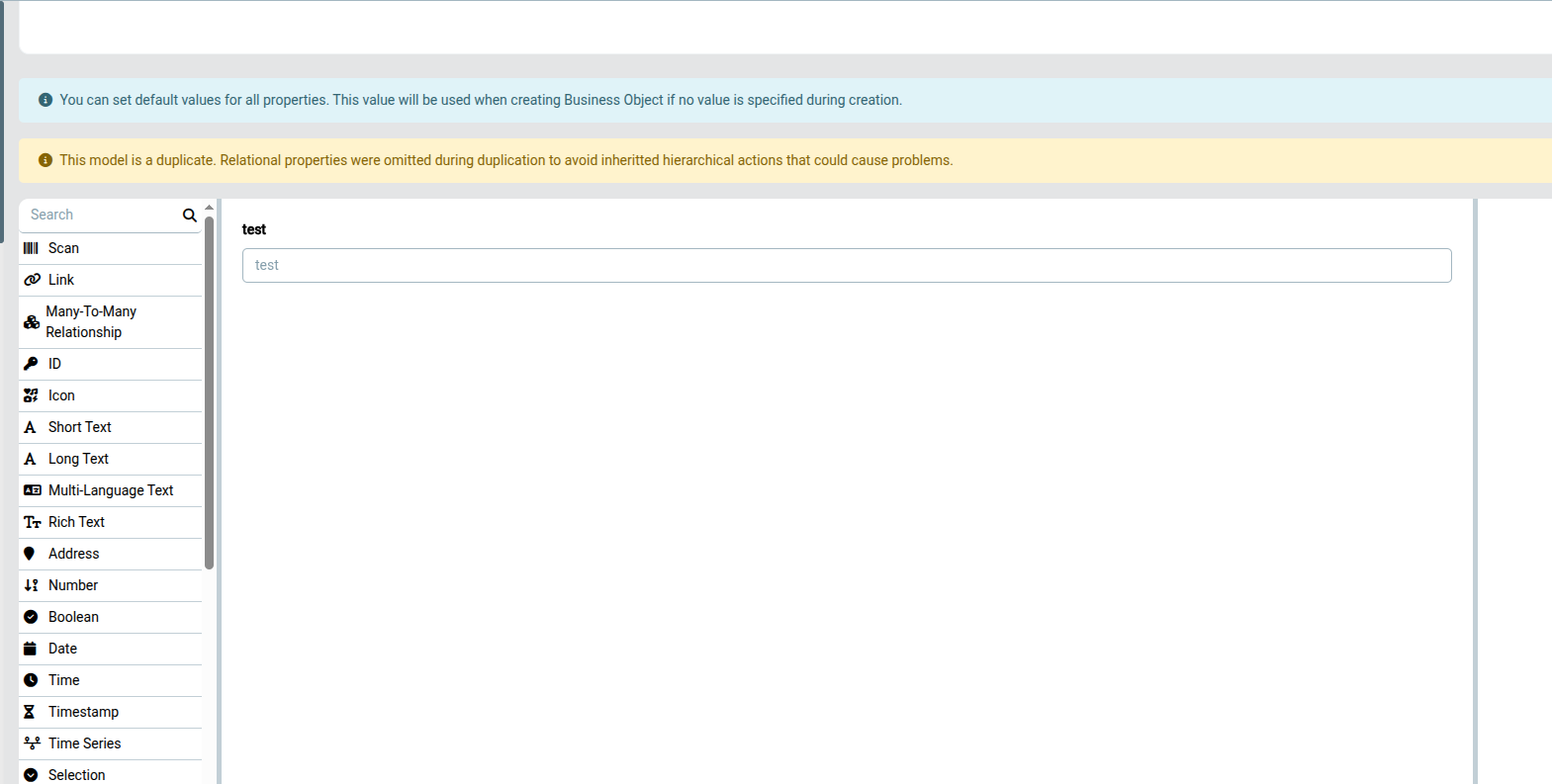Pick the Long Text property type

pos(78,459)
